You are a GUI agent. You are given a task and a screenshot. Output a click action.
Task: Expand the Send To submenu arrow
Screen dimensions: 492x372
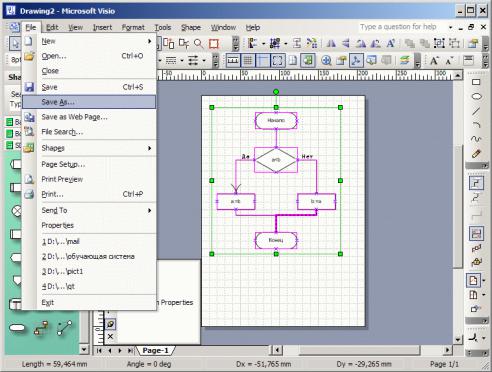pos(150,211)
